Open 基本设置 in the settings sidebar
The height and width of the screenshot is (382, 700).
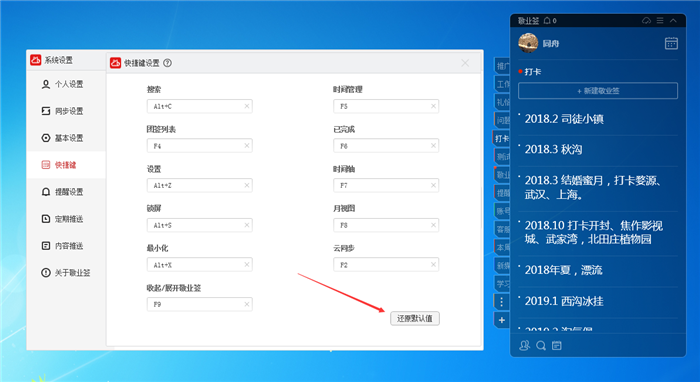[x=66, y=138]
